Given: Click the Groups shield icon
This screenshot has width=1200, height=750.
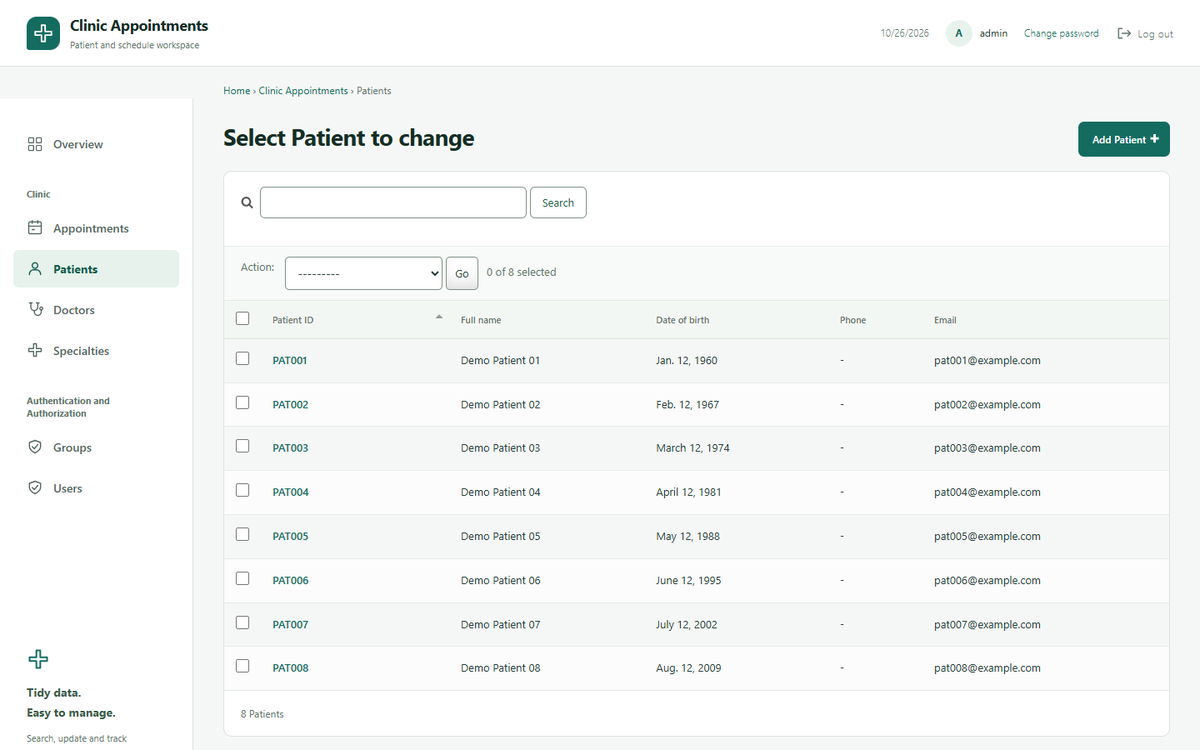Looking at the screenshot, I should (35, 447).
